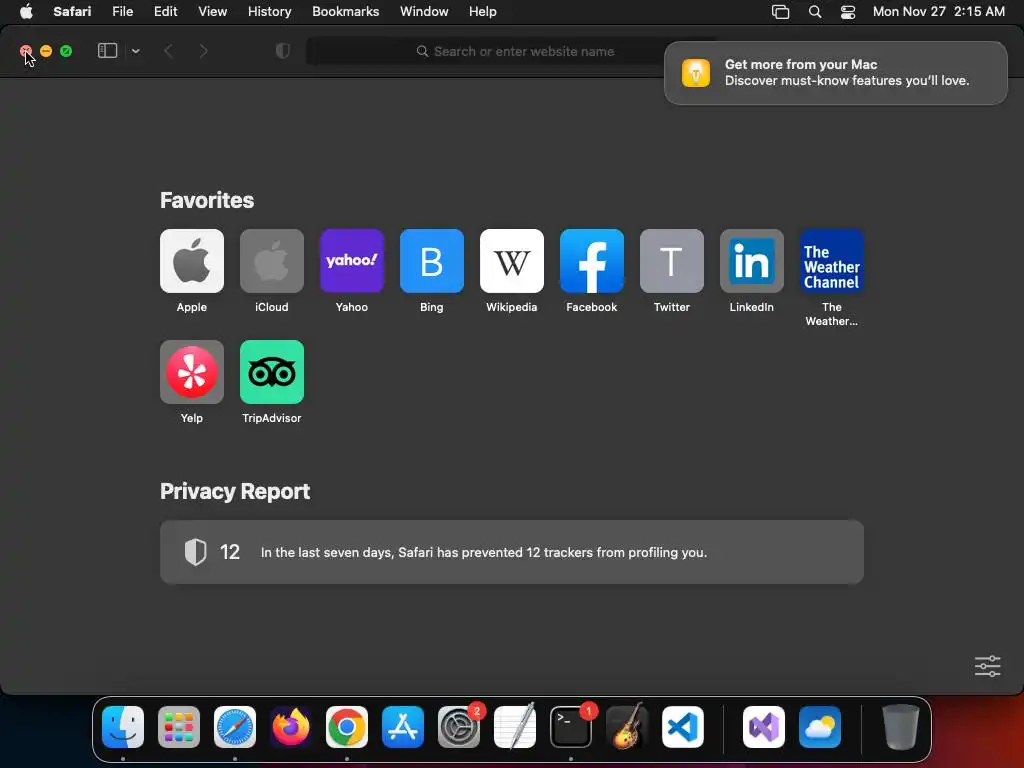
Task: Launch Finder from the Dock
Action: click(x=123, y=726)
